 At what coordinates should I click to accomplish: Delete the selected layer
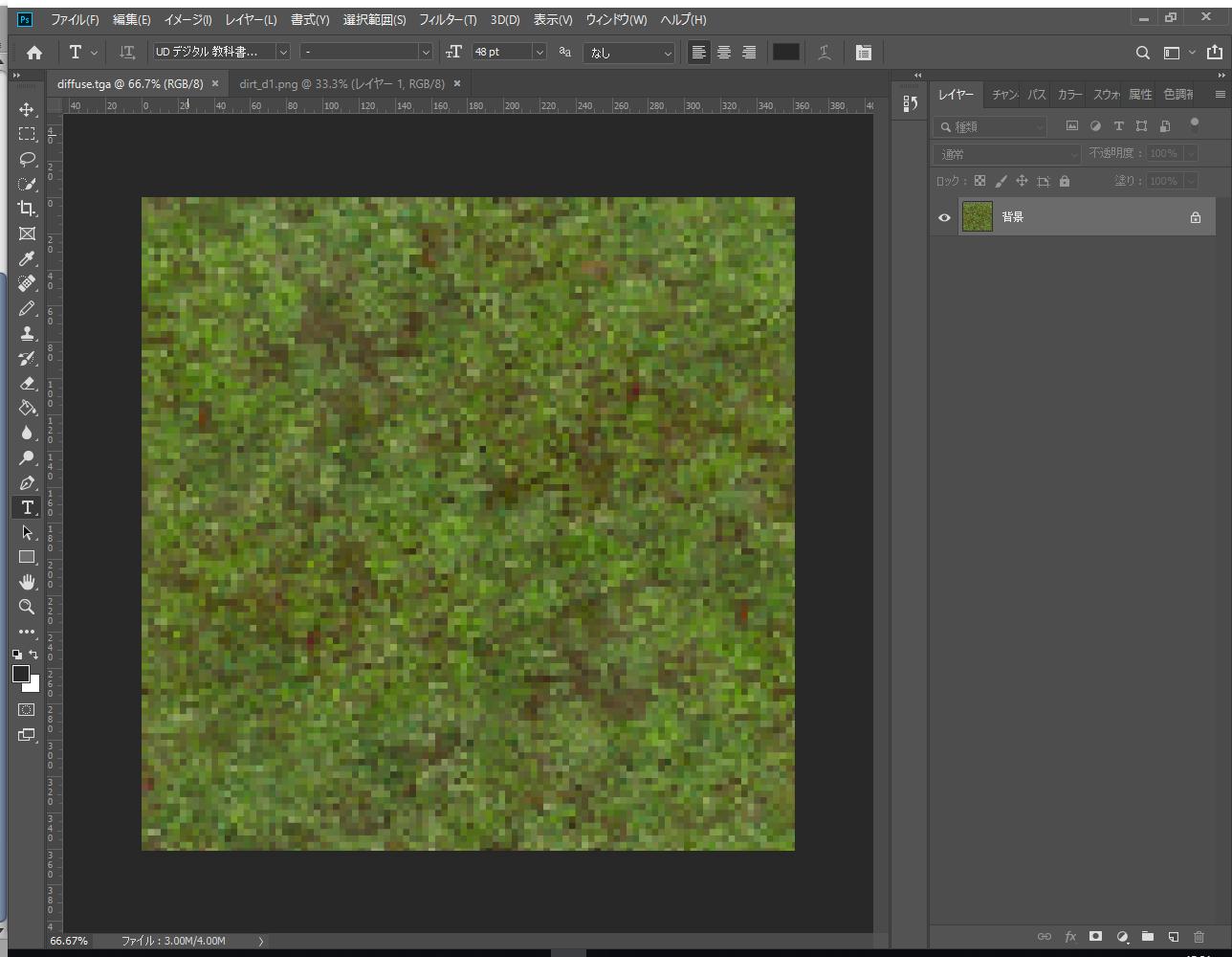click(1199, 936)
